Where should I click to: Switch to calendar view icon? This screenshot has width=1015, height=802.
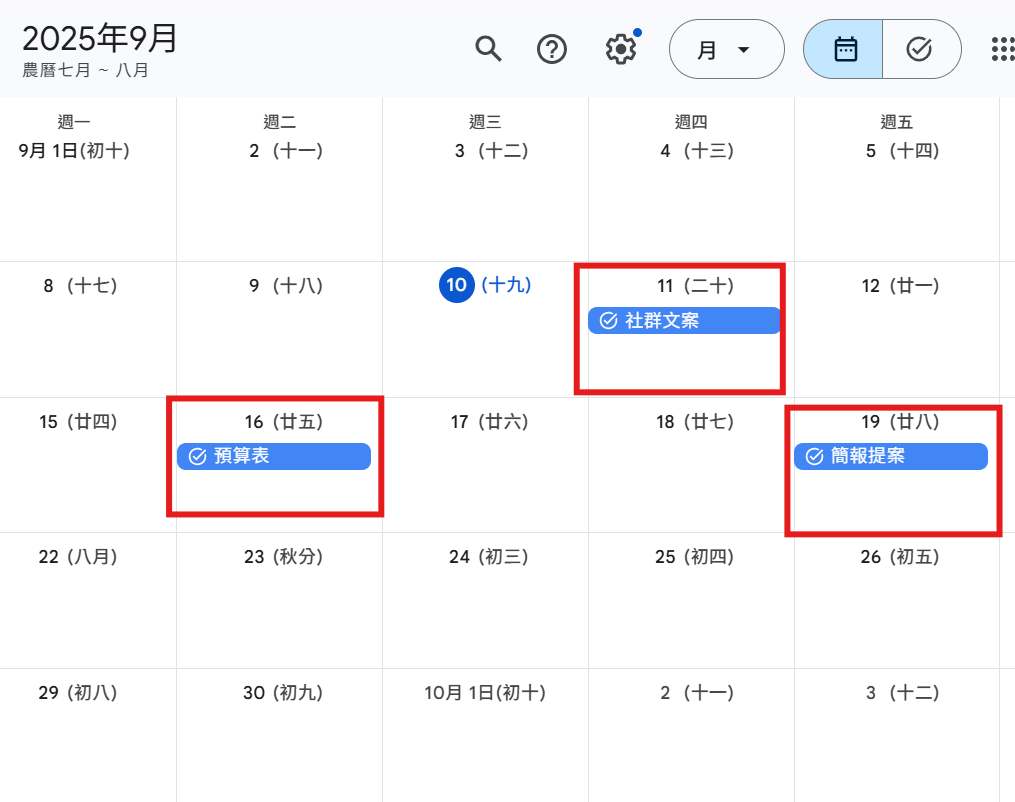tap(845, 49)
